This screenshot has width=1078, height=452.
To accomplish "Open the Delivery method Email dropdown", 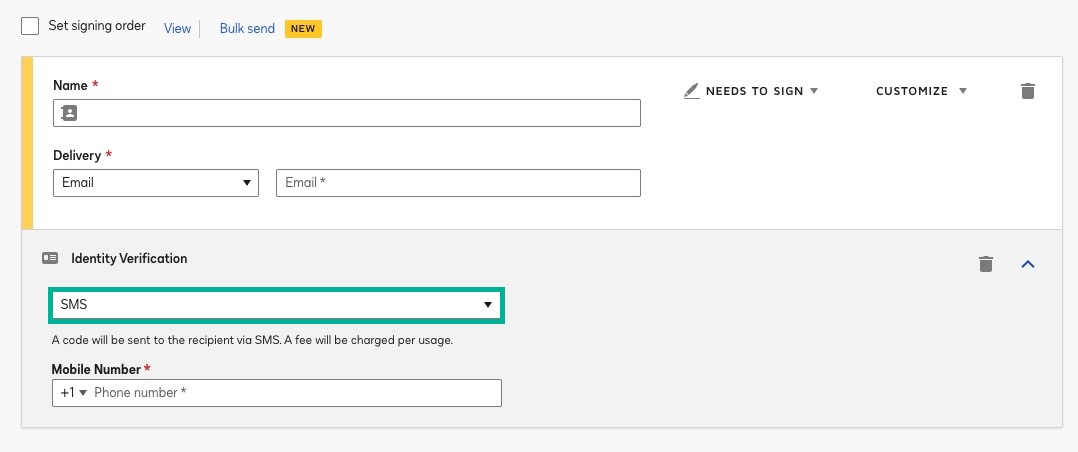I will click(x=155, y=183).
